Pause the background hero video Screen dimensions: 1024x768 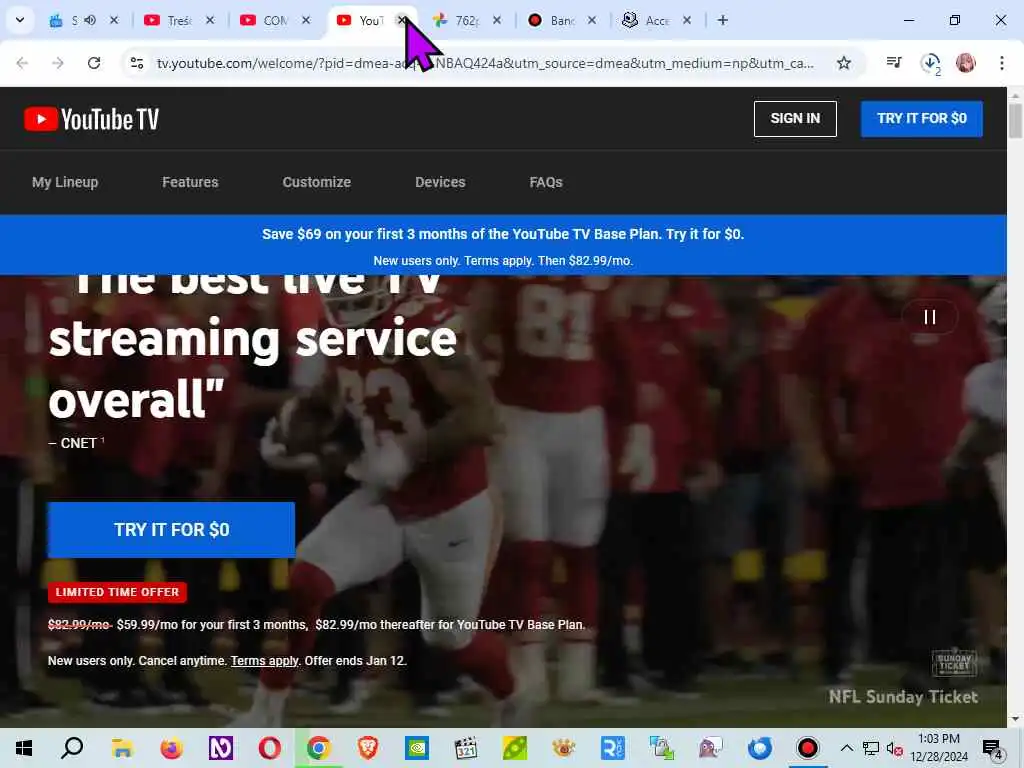click(930, 317)
